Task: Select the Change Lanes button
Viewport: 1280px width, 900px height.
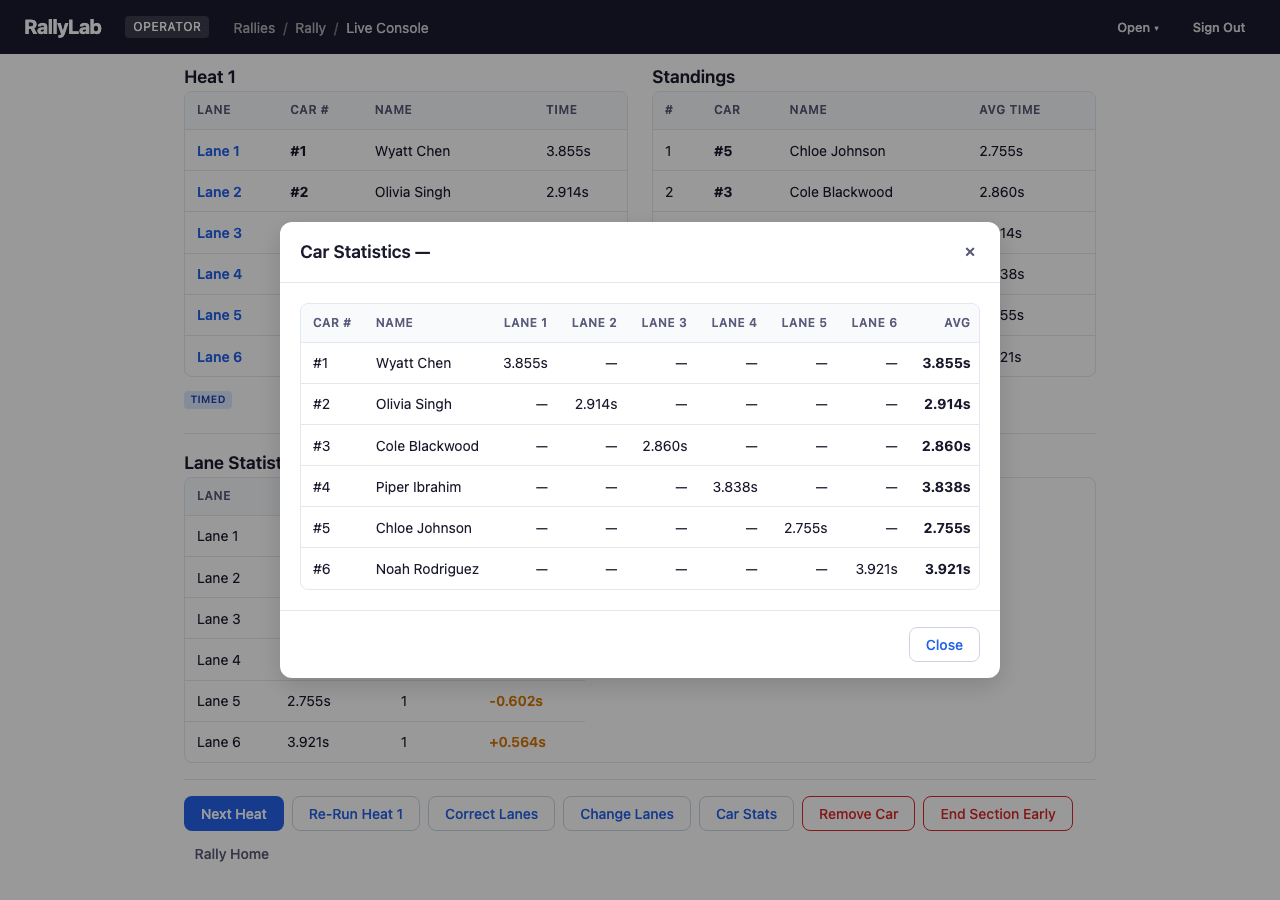Action: point(627,814)
